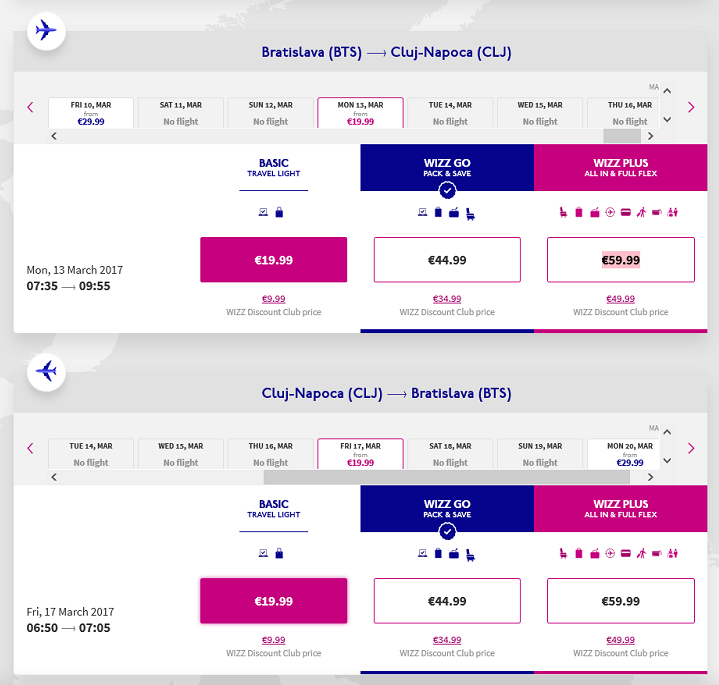Click sitting together people icon under outbound WIZZ PLUS
This screenshot has width=719, height=685.
pos(673,212)
